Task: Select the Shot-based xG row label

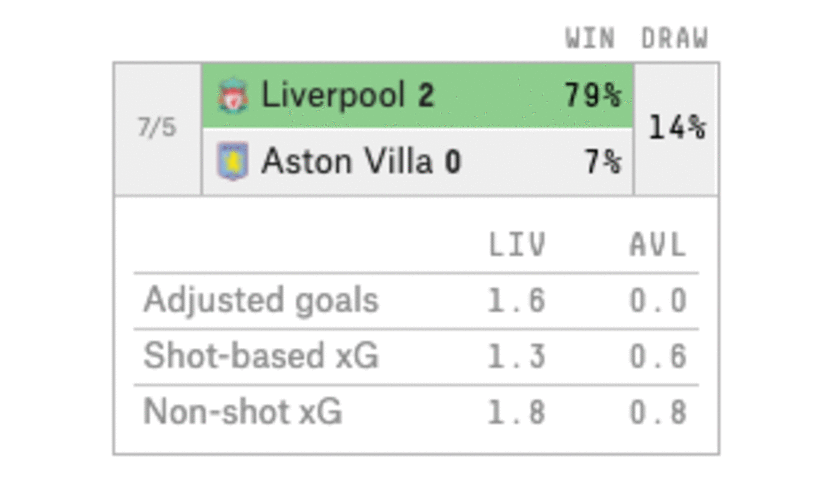Action: (261, 355)
